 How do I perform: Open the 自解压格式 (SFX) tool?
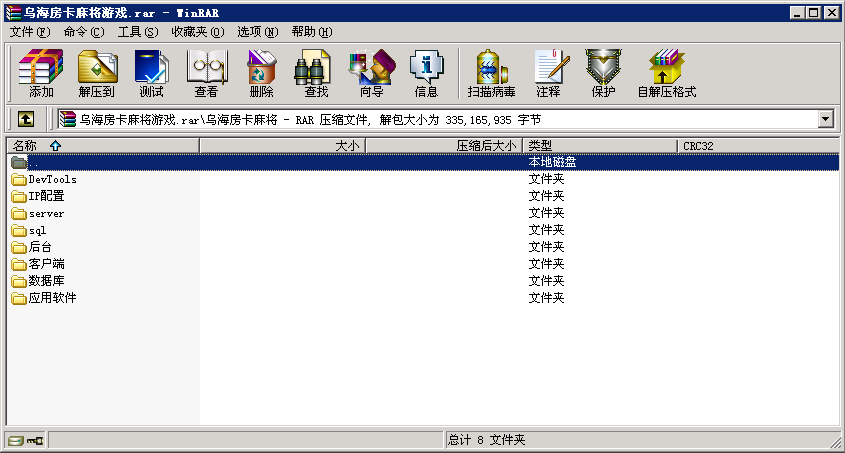click(x=666, y=73)
